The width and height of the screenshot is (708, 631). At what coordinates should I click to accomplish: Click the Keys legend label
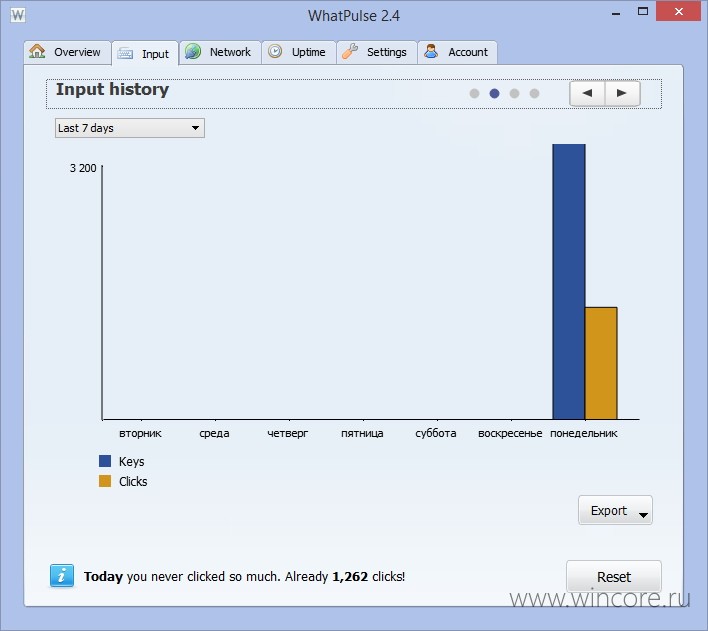coord(131,462)
